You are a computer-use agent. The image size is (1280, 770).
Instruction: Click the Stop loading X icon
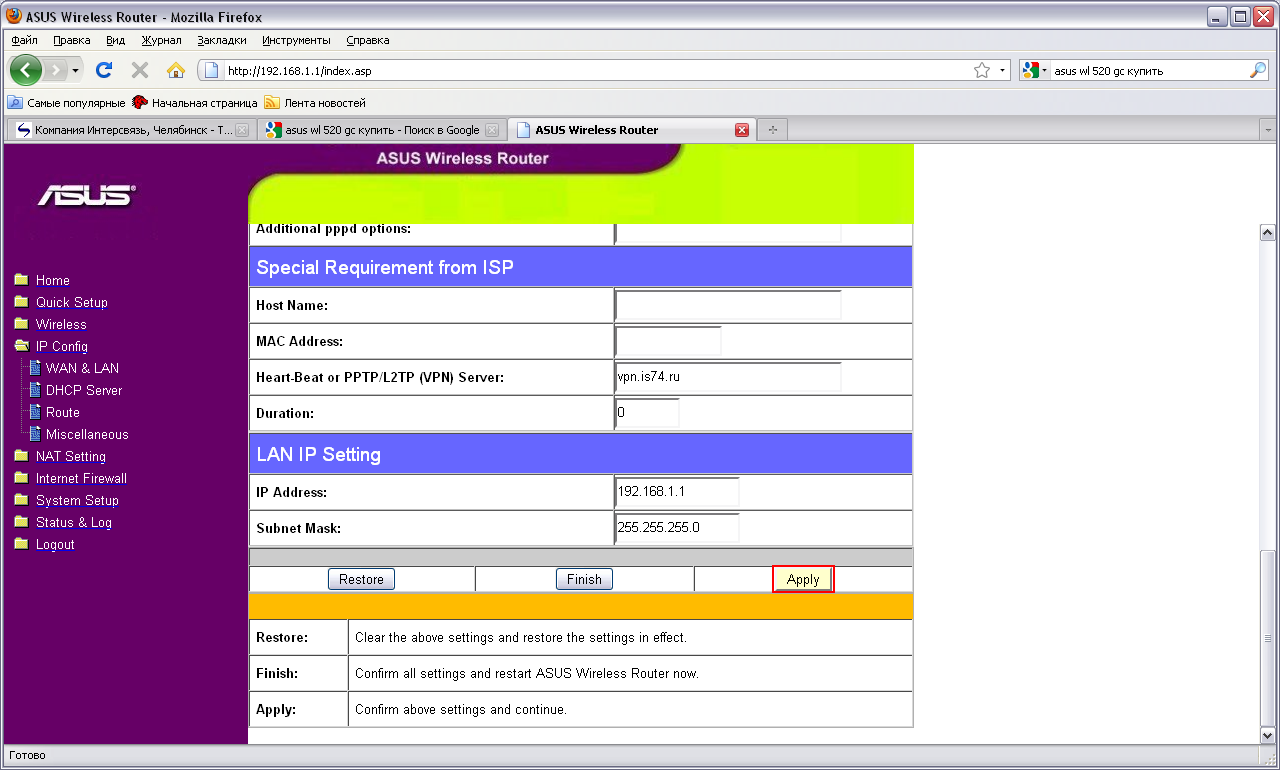(140, 71)
